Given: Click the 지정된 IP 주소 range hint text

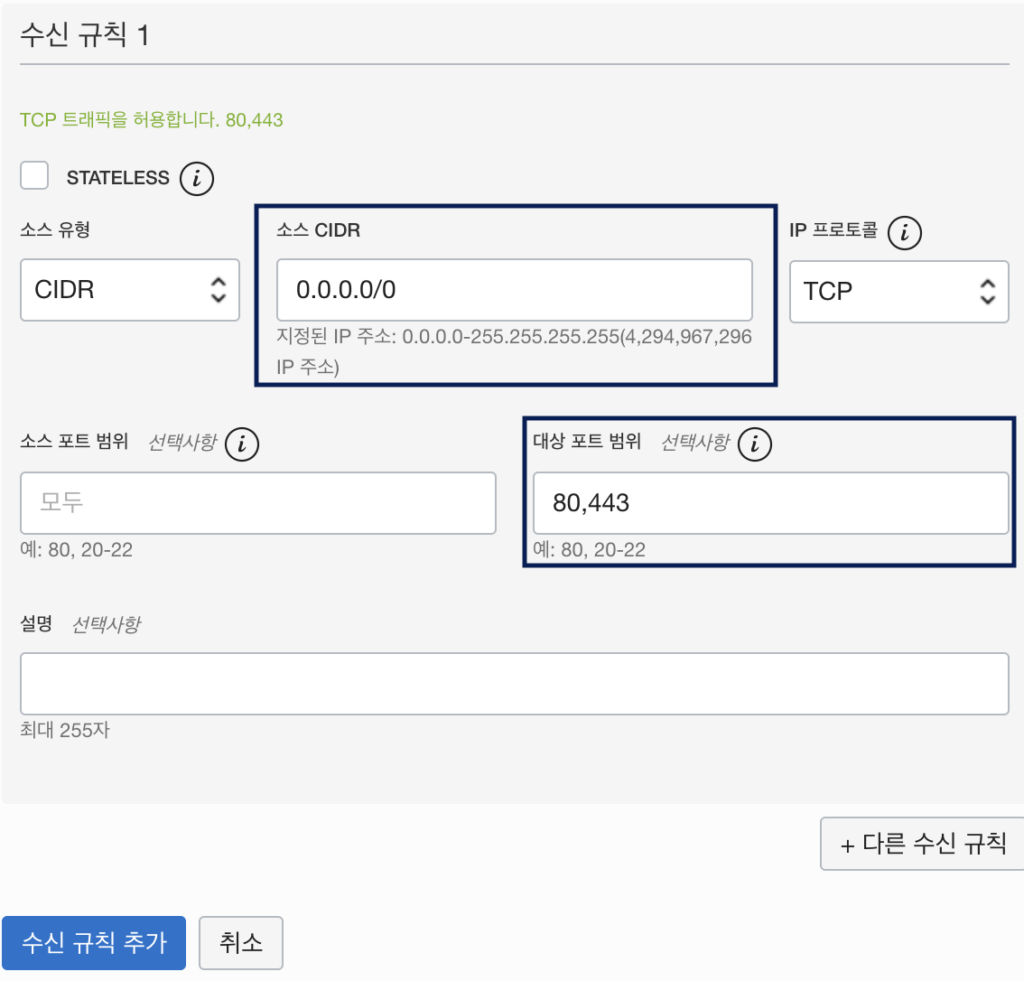Looking at the screenshot, I should coord(514,351).
